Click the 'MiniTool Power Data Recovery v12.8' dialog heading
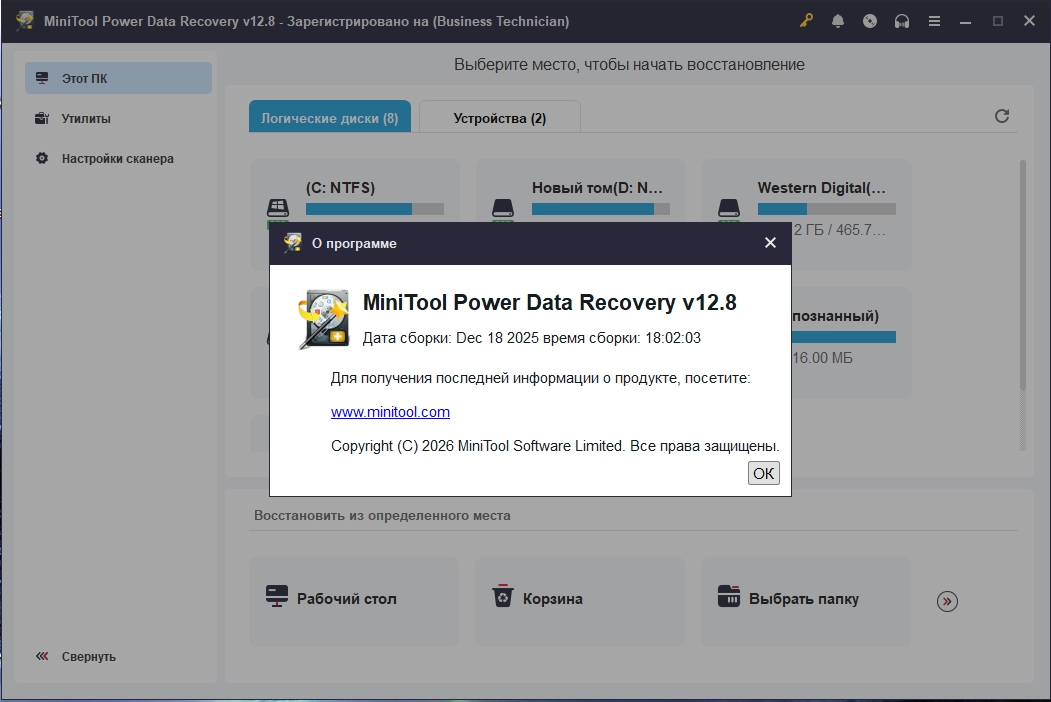 (x=550, y=302)
